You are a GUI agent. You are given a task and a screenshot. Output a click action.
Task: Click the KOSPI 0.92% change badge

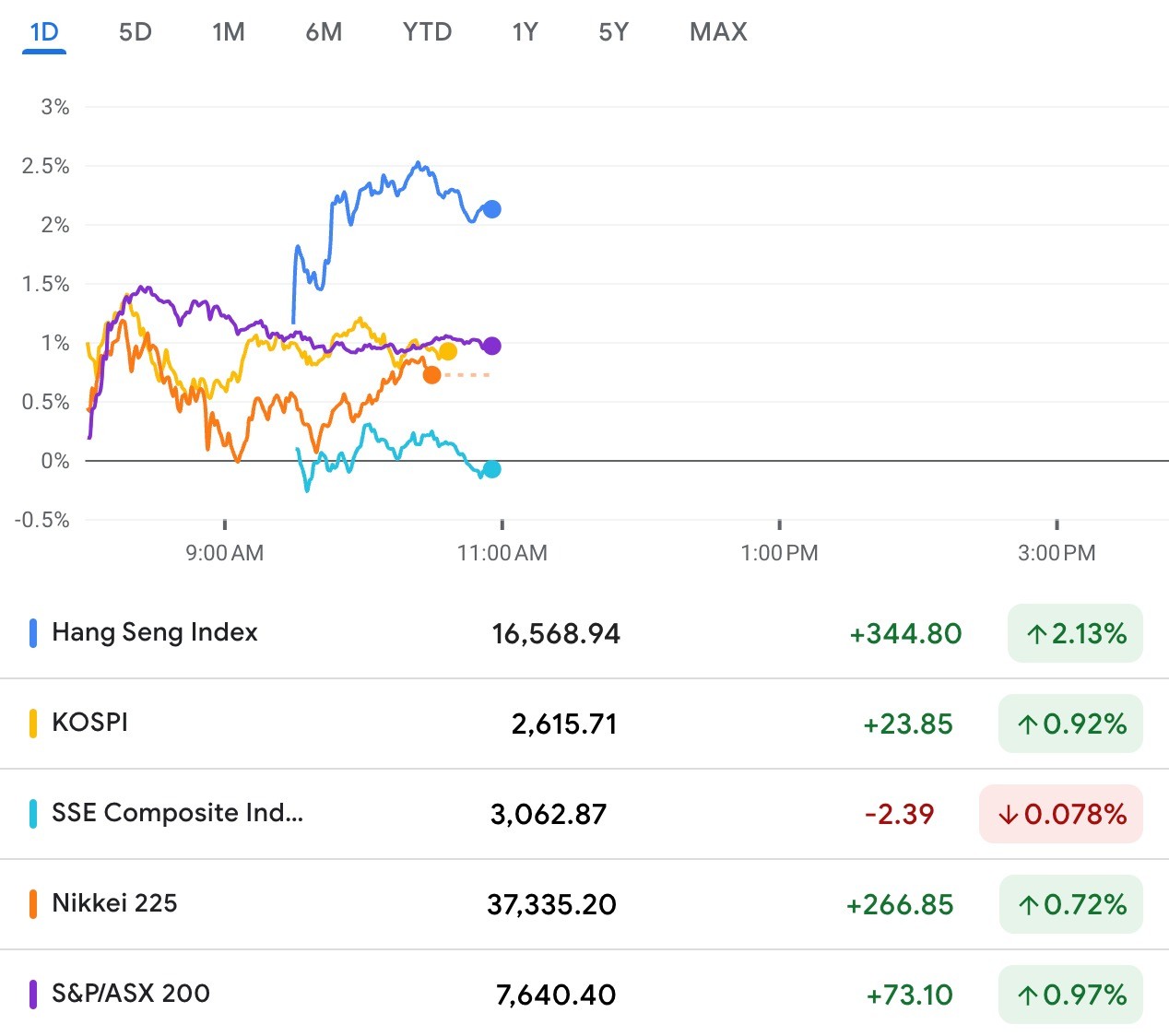coord(1070,724)
